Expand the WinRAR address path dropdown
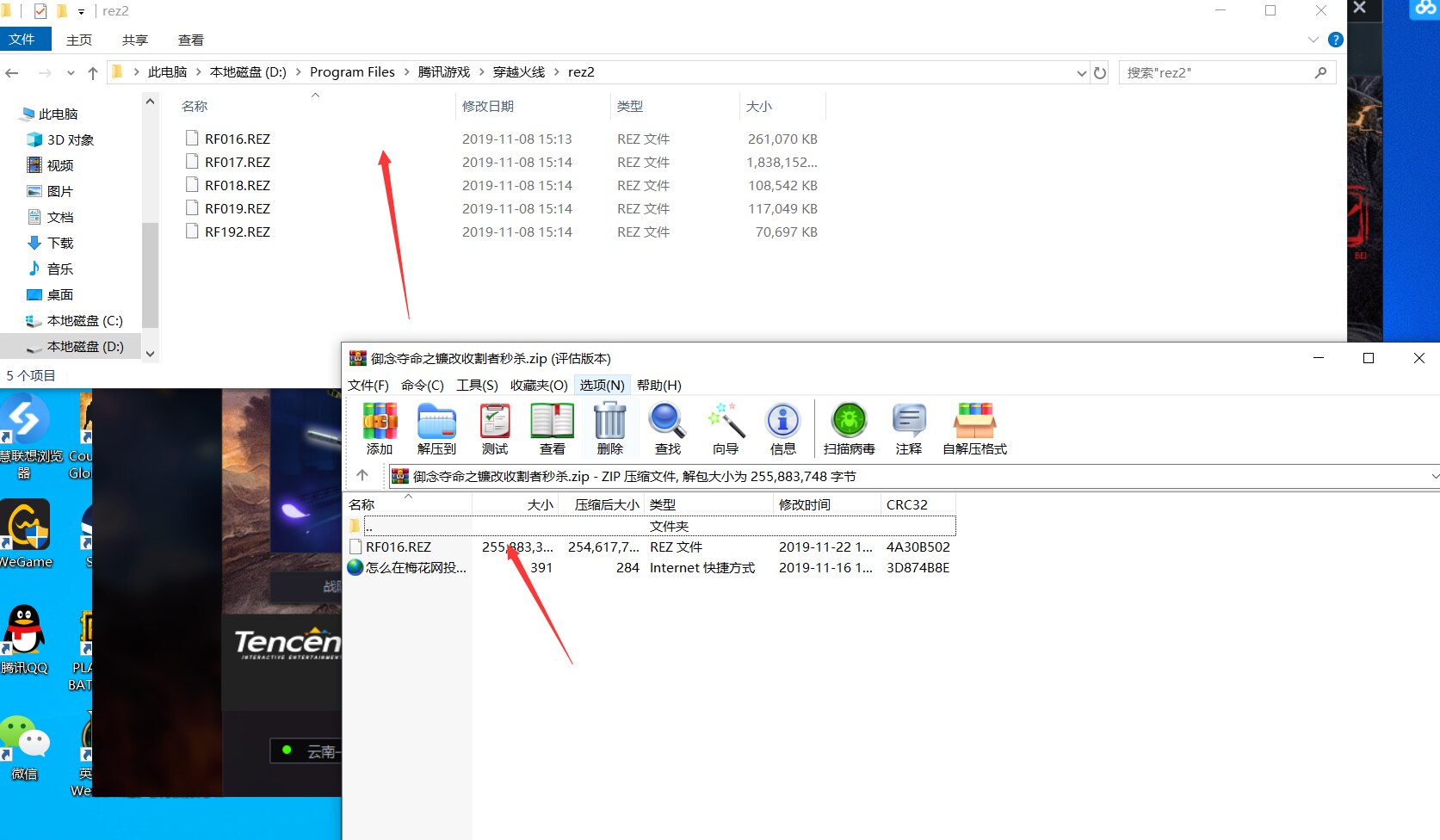1440x840 pixels. coord(1433,476)
